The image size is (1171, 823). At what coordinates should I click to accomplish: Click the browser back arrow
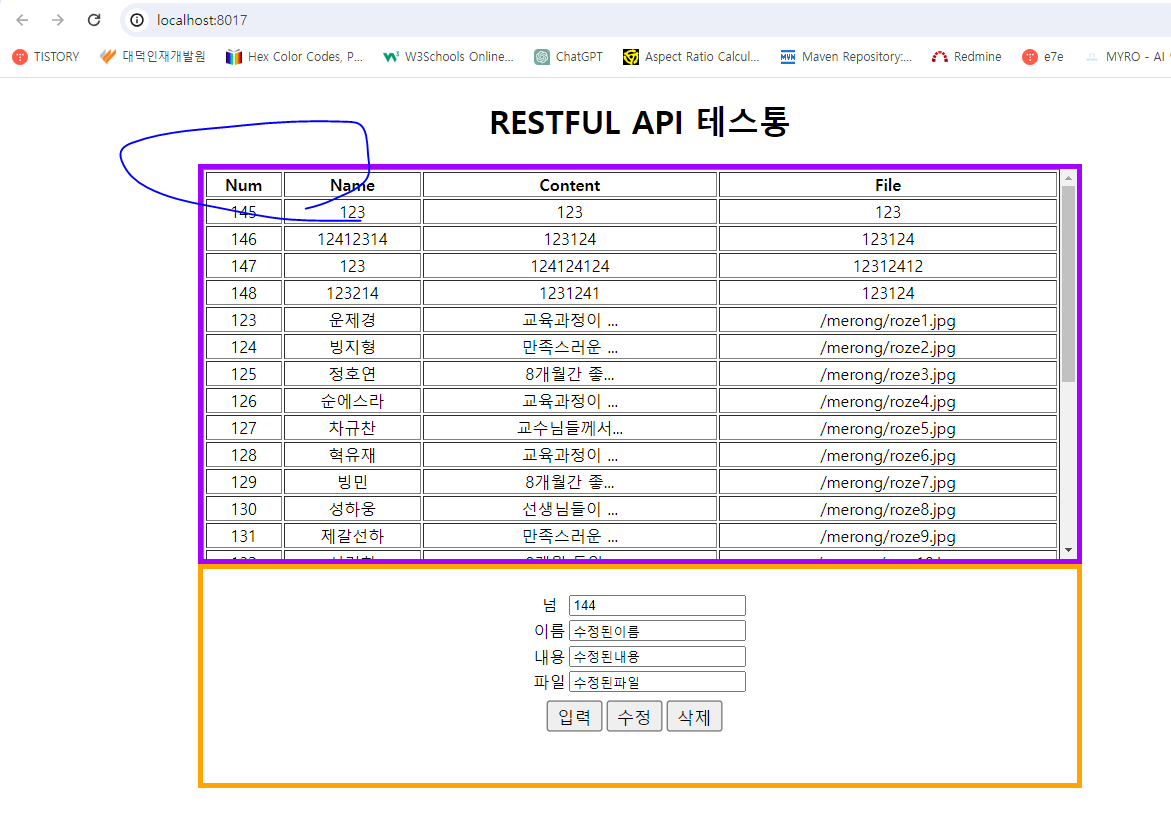[x=22, y=20]
